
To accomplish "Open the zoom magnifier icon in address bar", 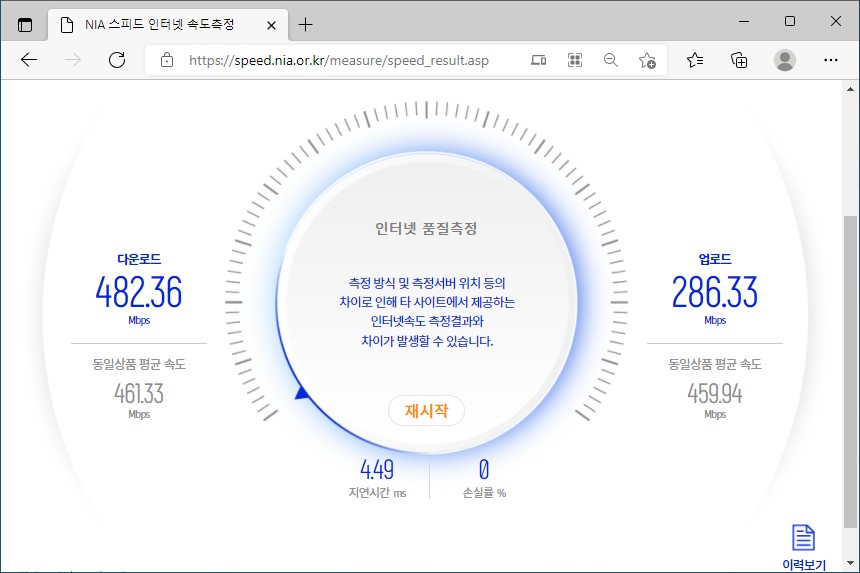I will 610,60.
